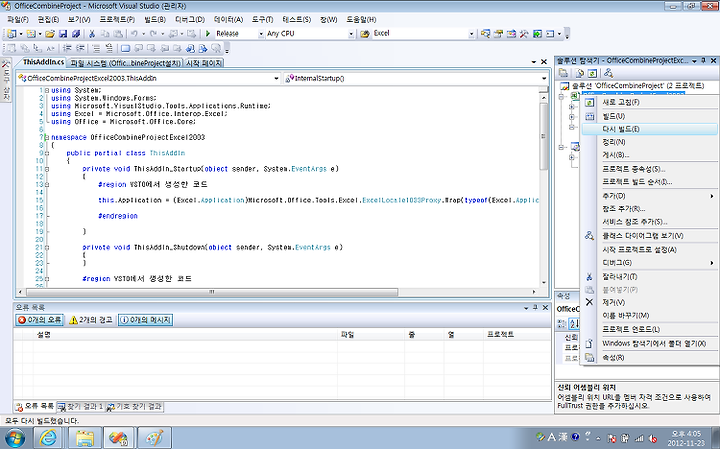
Task: Toggle the 2 warnings filter button
Action: click(90, 320)
